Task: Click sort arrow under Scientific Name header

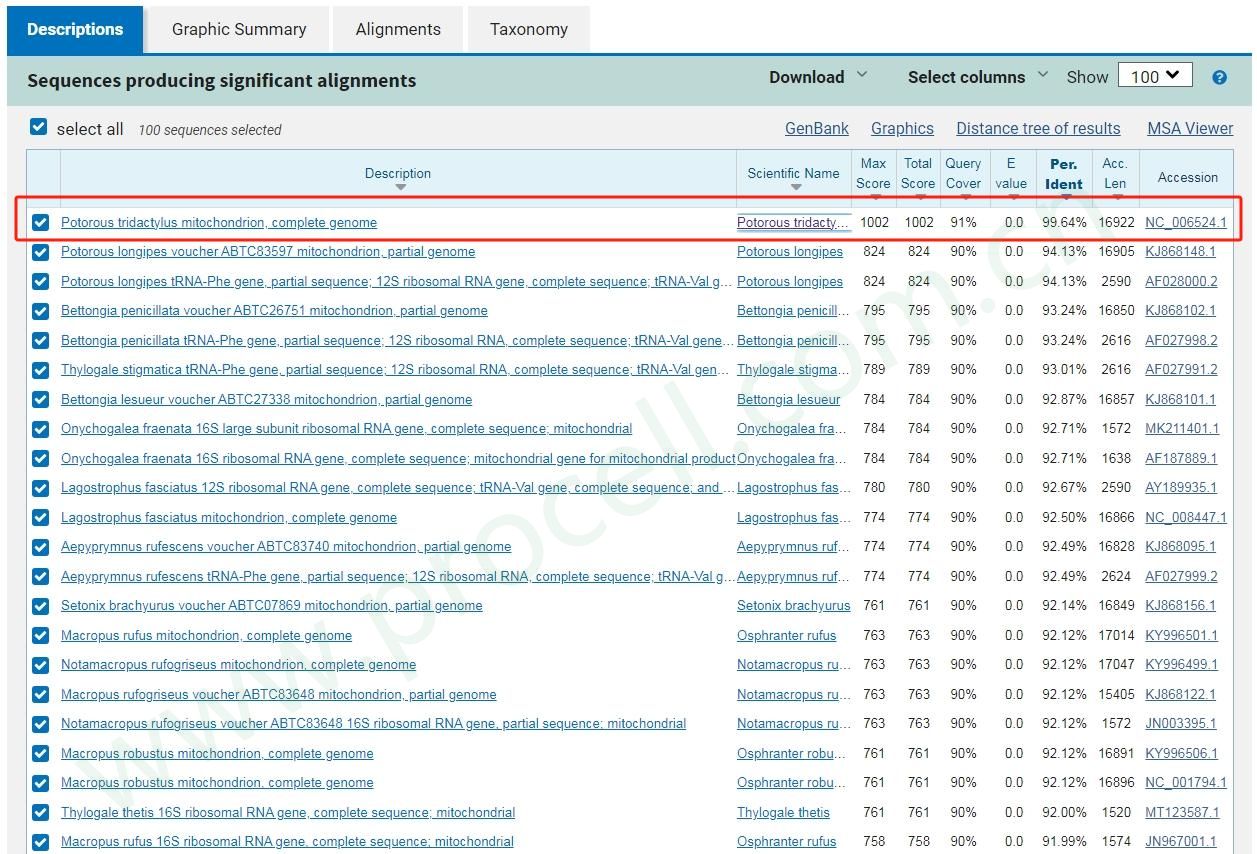Action: point(795,188)
